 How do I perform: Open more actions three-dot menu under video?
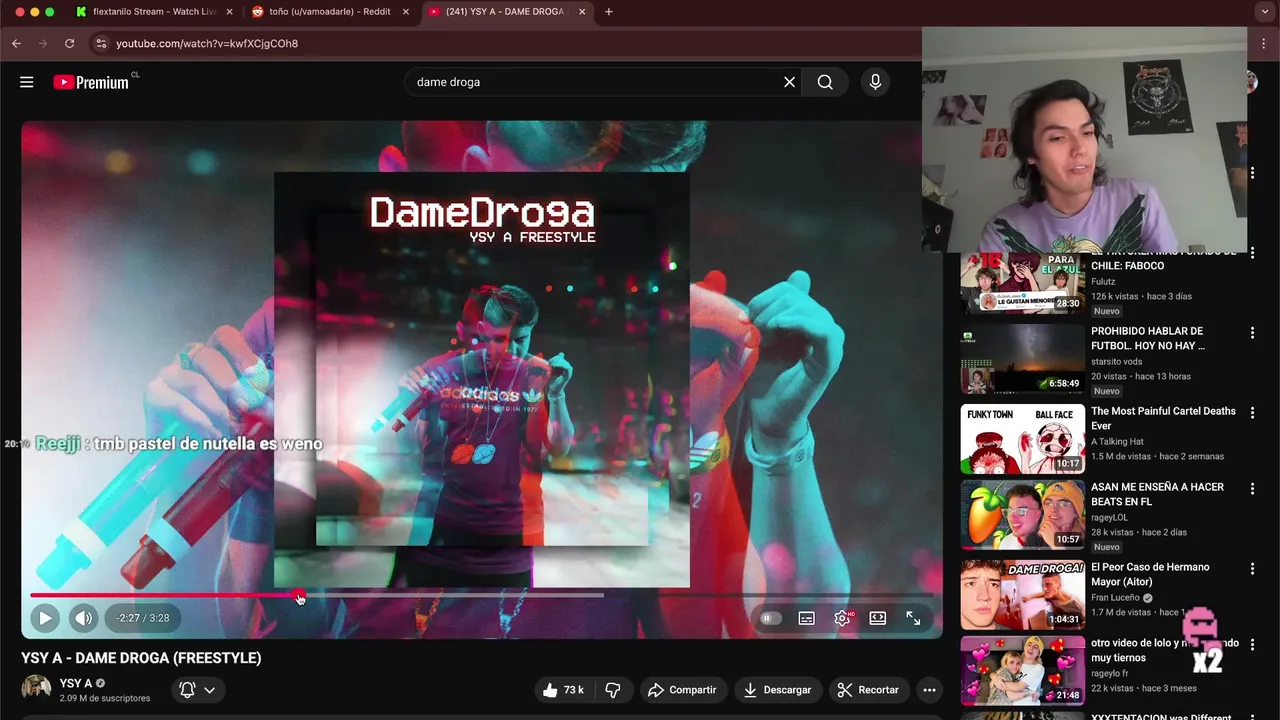click(x=929, y=690)
